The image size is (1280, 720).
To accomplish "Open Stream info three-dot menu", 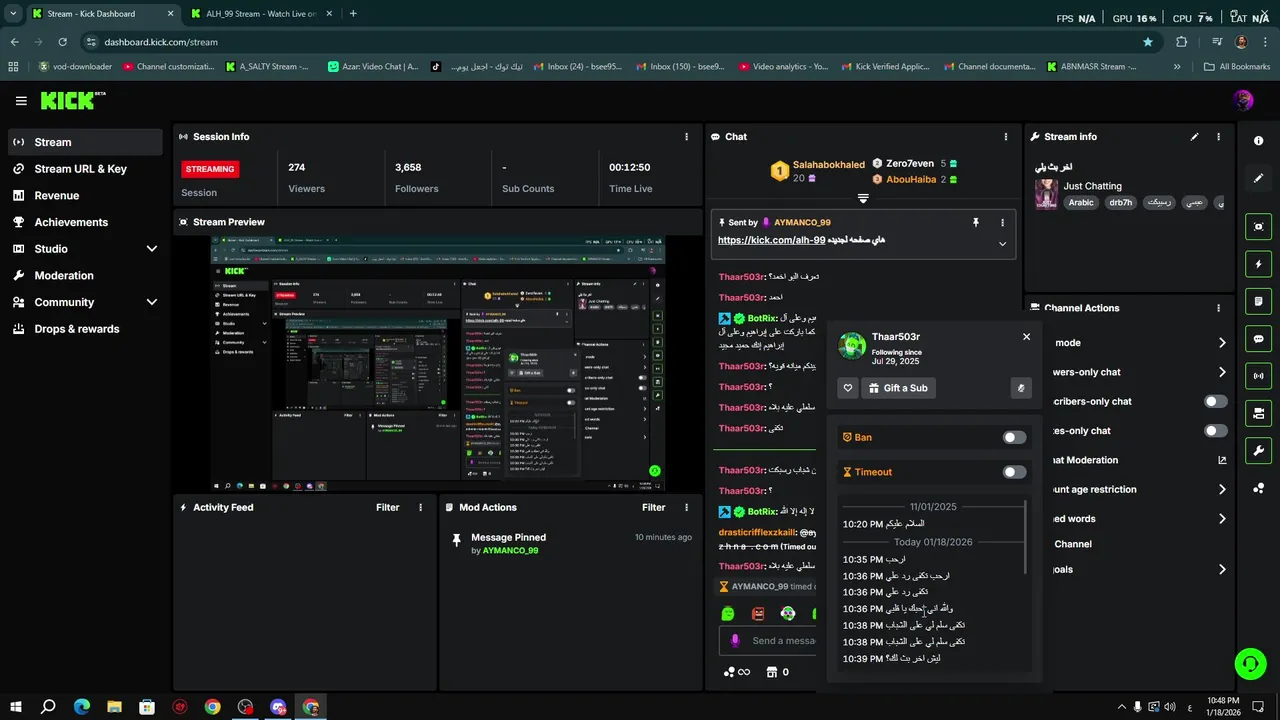I will (x=1218, y=137).
